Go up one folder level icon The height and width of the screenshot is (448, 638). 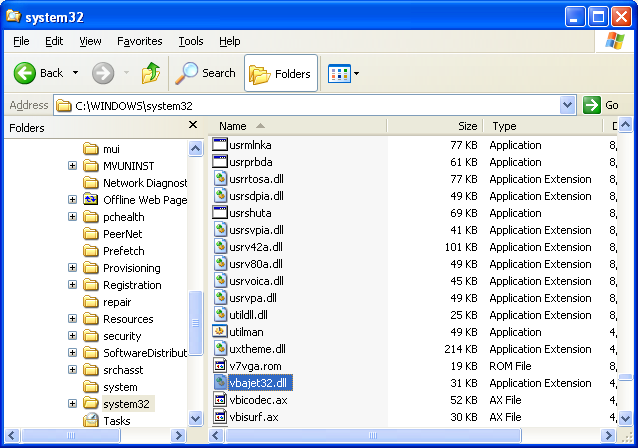point(151,73)
